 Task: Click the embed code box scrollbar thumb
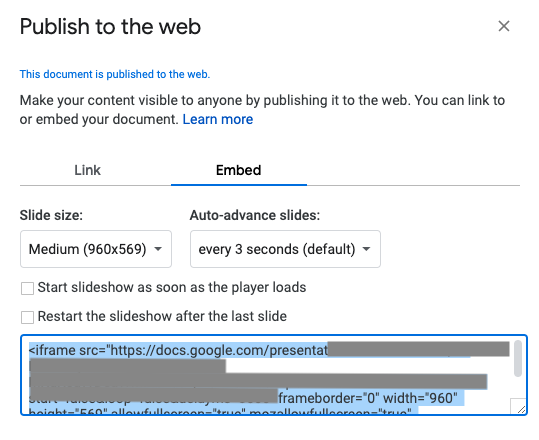[518, 359]
